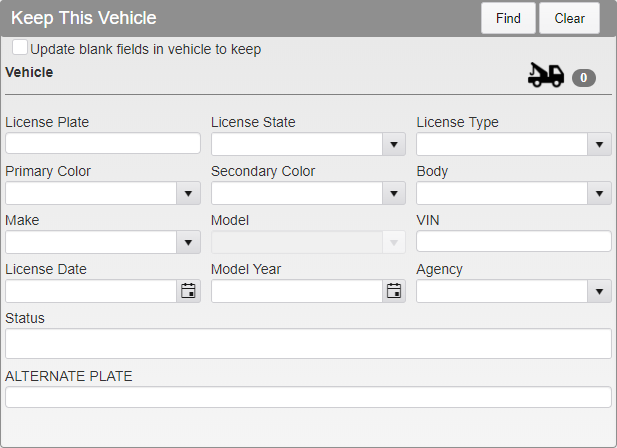Click the License Date input field

pos(91,291)
